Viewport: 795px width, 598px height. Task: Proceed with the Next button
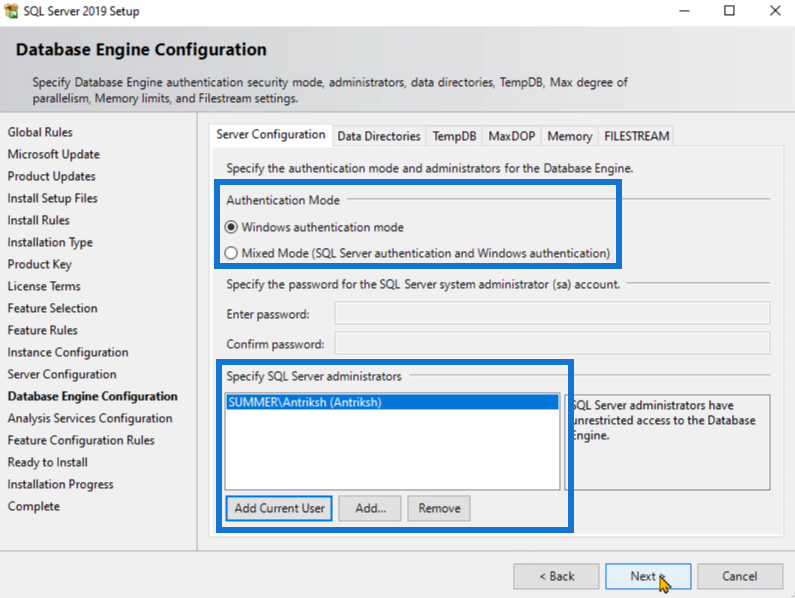coord(648,576)
